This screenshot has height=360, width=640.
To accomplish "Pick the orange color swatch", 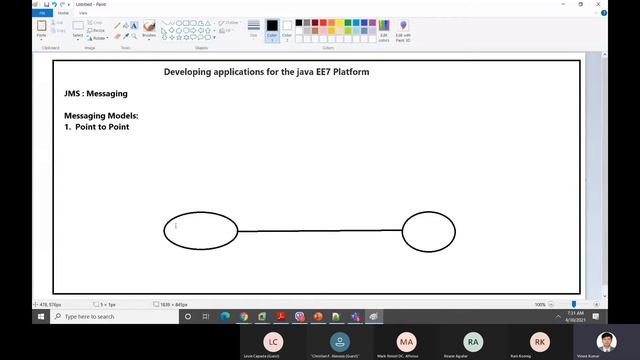I will 331,23.
